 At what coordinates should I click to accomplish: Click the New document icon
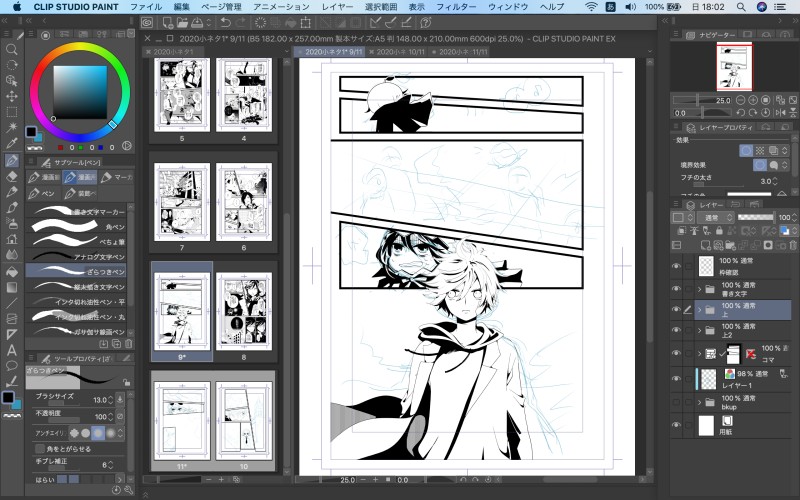(167, 22)
